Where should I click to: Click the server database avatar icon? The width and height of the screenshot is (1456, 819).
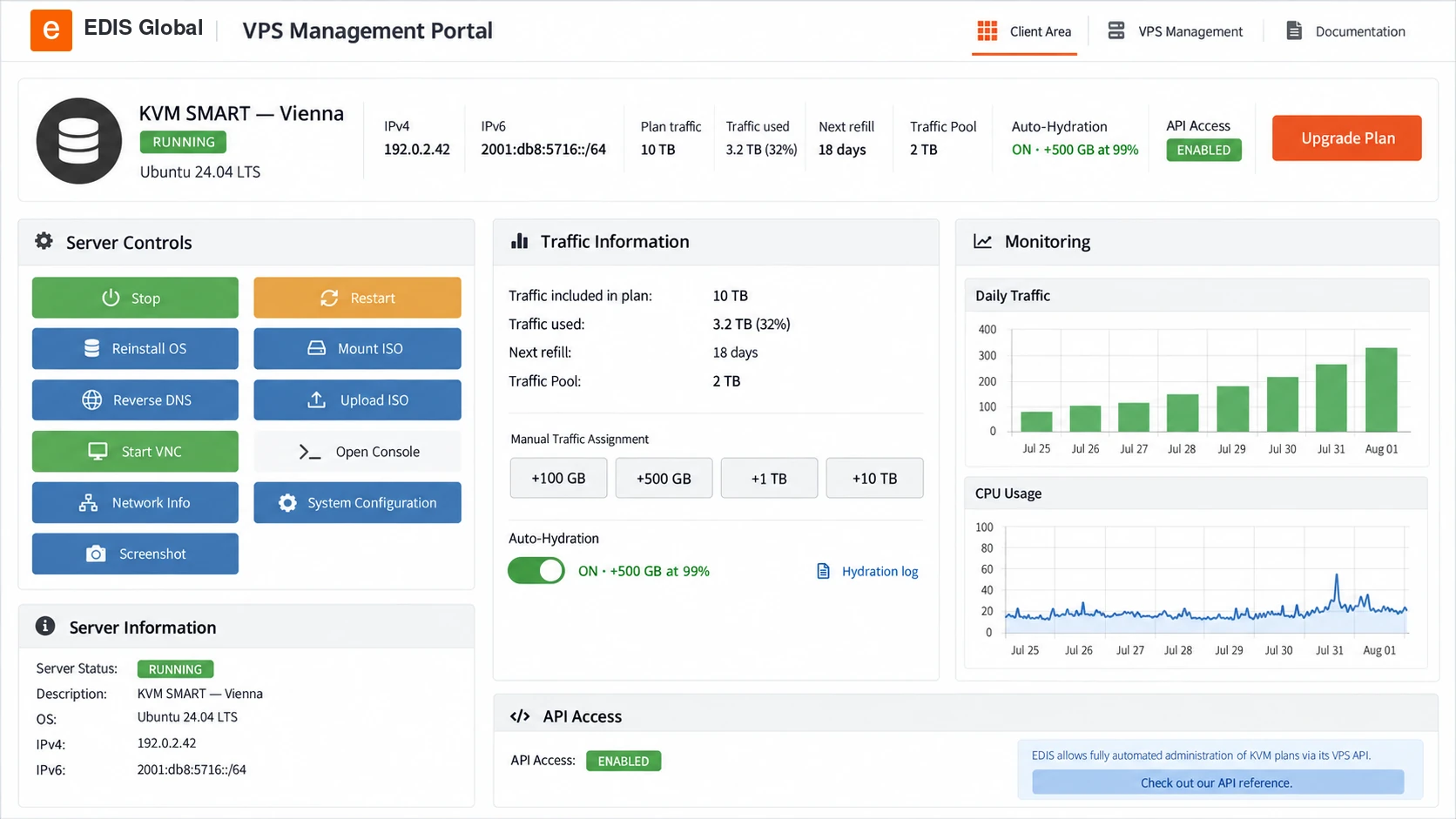tap(78, 141)
